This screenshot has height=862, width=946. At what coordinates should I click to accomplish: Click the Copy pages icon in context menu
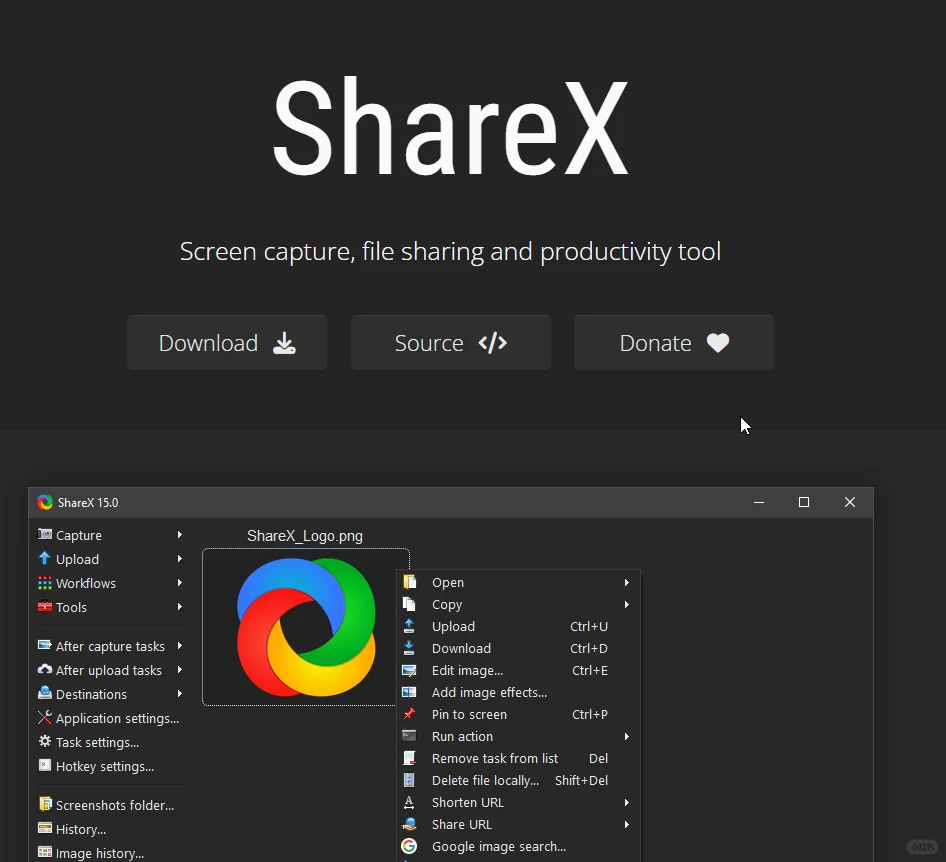[410, 604]
